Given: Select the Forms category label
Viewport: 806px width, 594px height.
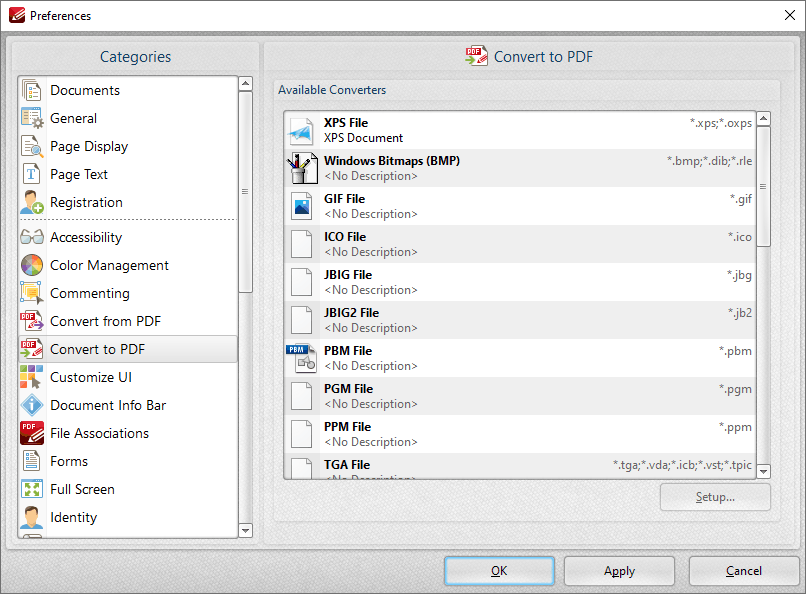Looking at the screenshot, I should click(x=69, y=461).
